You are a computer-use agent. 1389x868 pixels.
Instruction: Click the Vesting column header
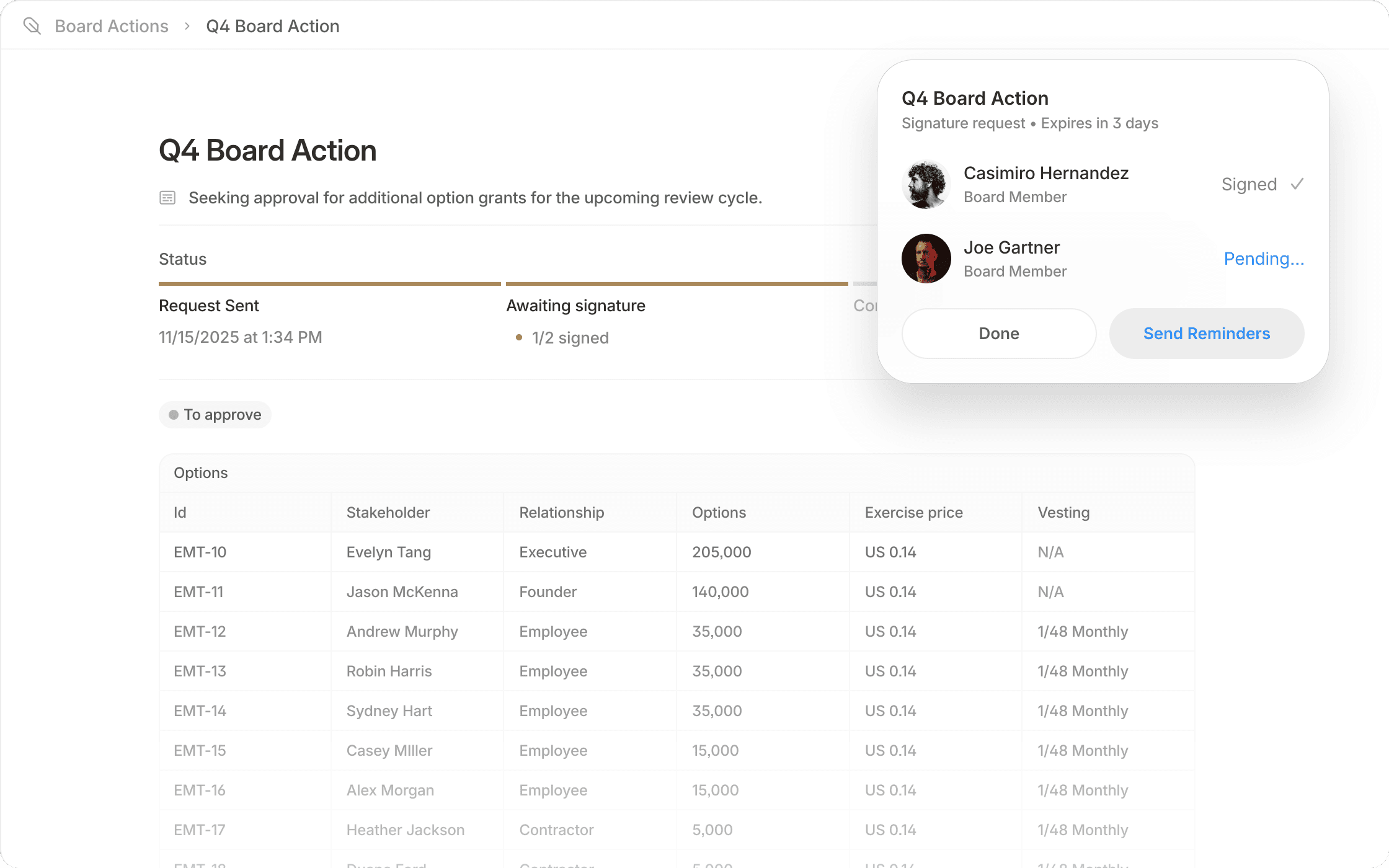pyautogui.click(x=1063, y=512)
